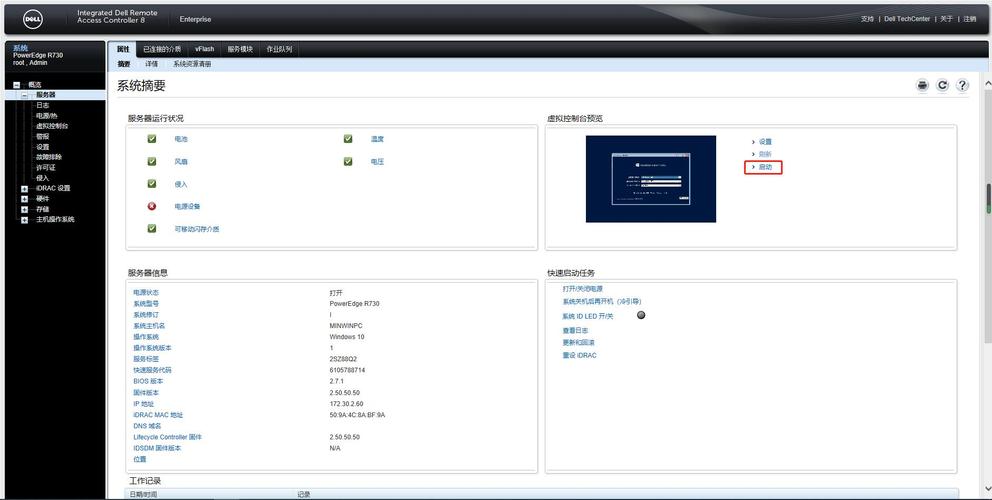Click the green check icon beside 侵入 status
This screenshot has height=500, width=992.
coord(152,184)
